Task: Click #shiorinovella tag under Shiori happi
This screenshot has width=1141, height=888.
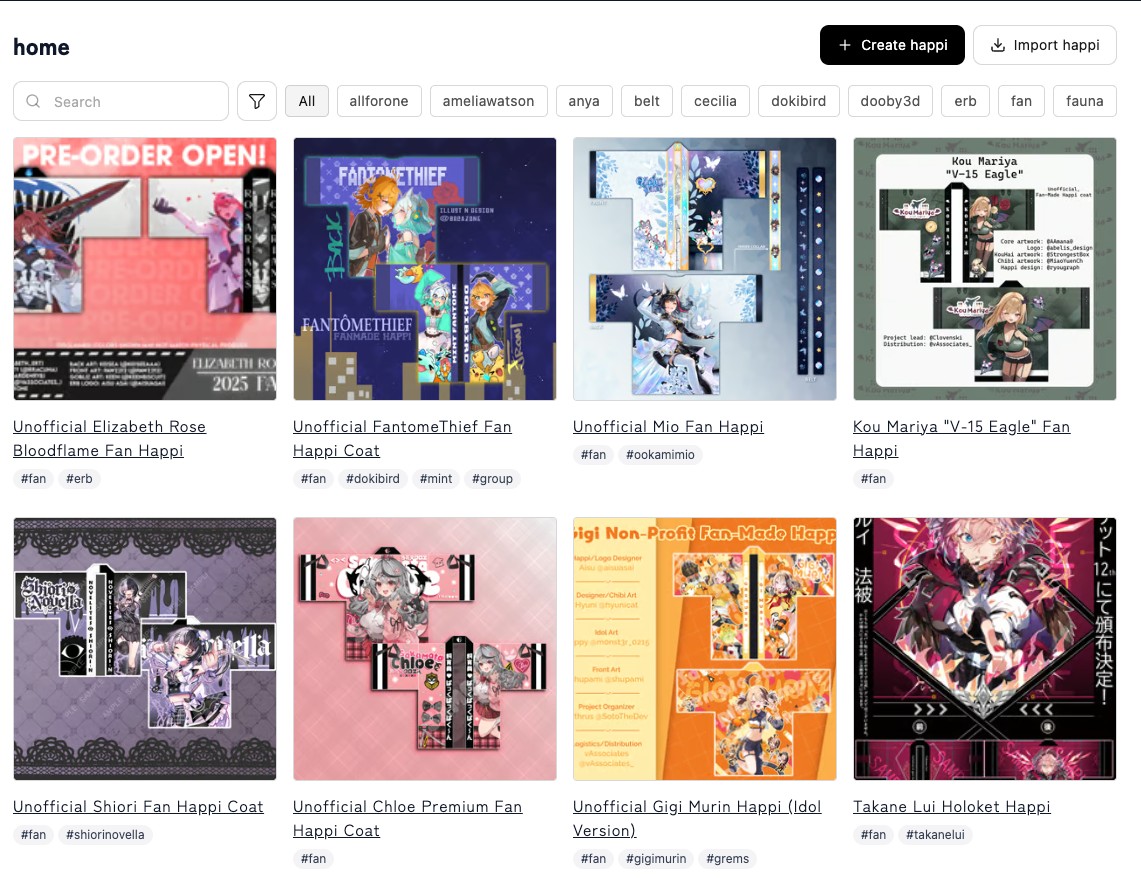Action: tap(105, 834)
